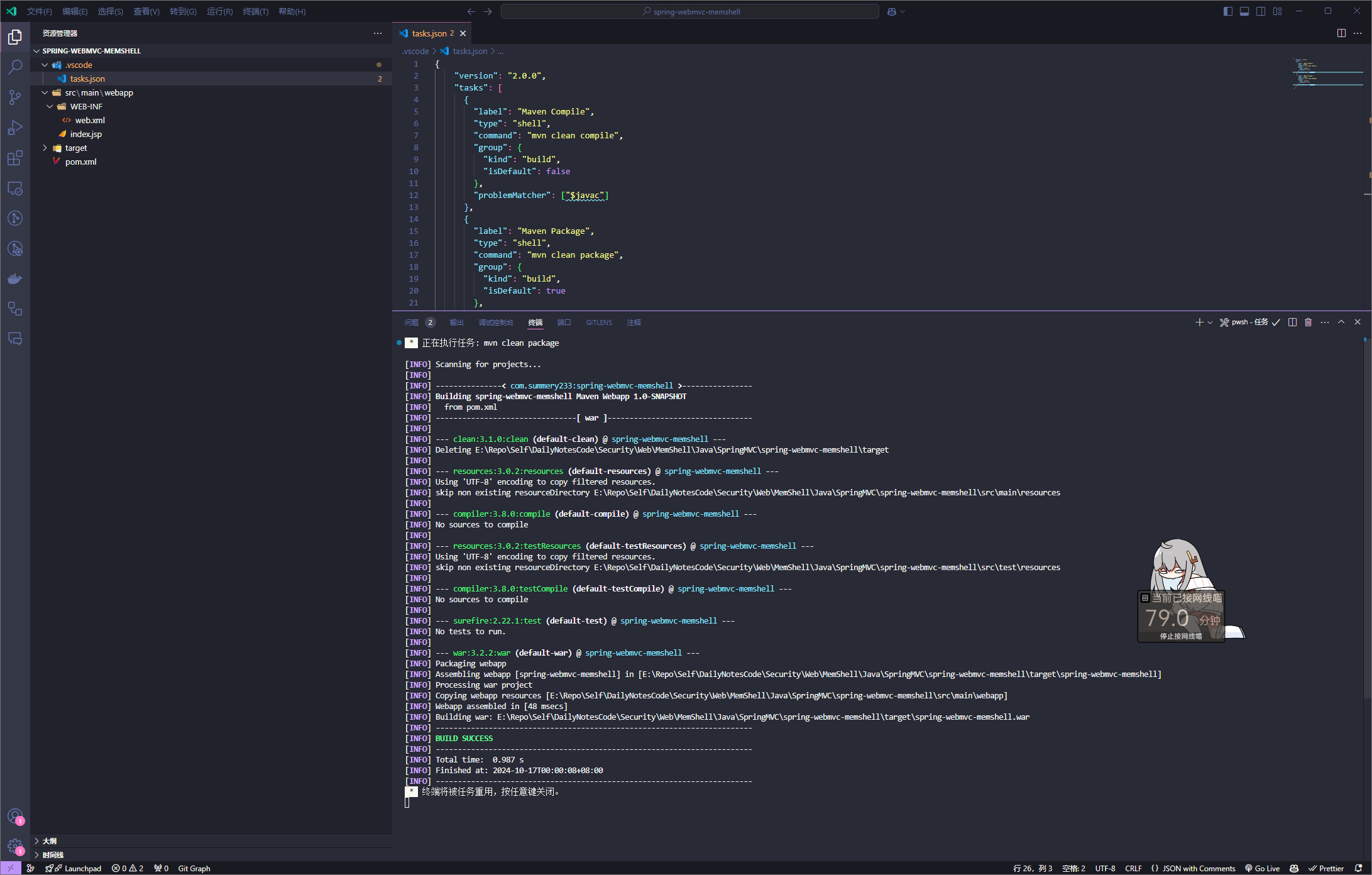
Task: Open the 帮助(H) menu
Action: 292,11
